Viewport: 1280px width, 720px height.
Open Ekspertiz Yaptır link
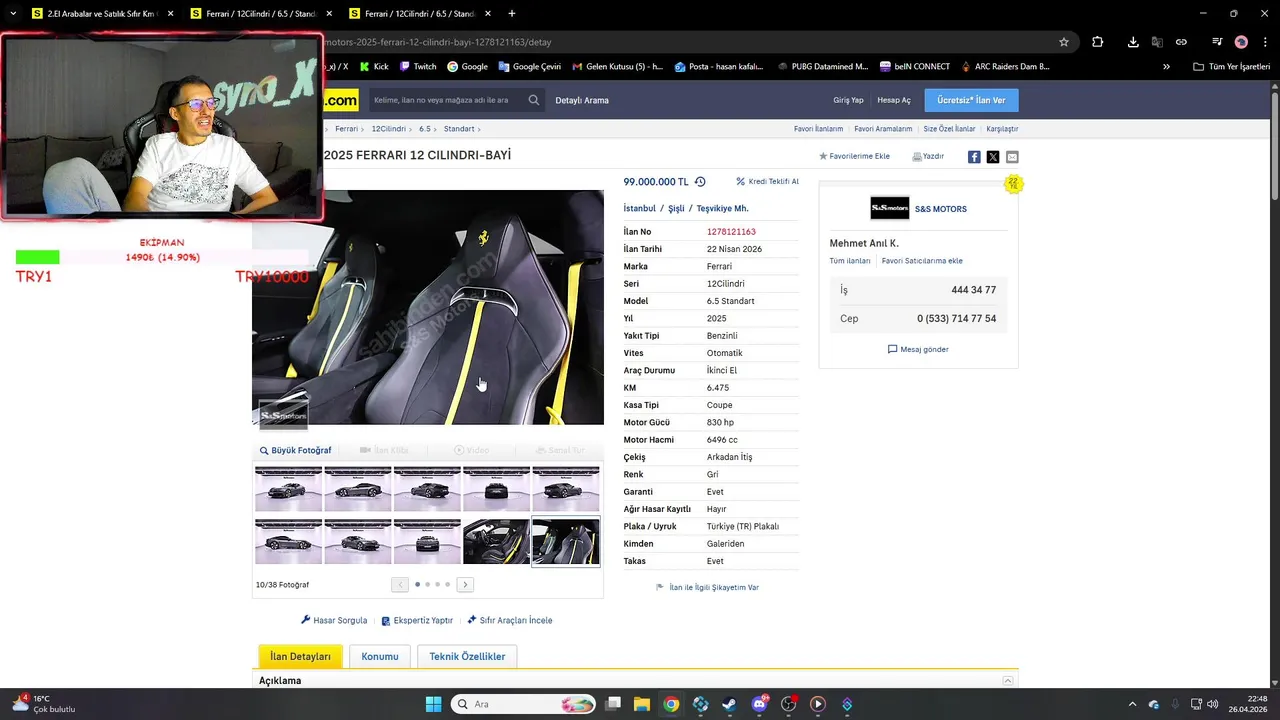coord(417,620)
